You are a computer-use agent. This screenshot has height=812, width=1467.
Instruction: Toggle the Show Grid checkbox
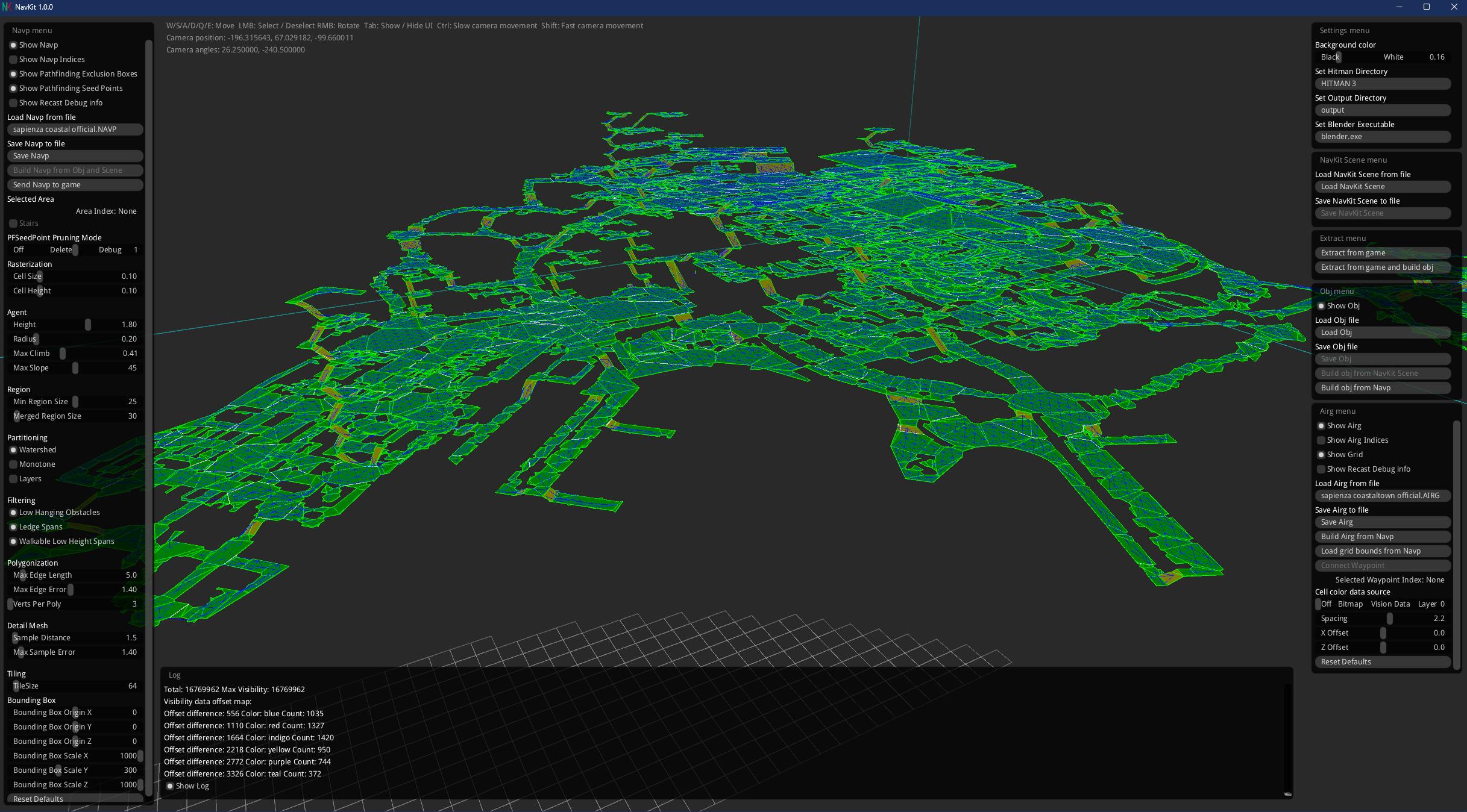[x=1321, y=455]
